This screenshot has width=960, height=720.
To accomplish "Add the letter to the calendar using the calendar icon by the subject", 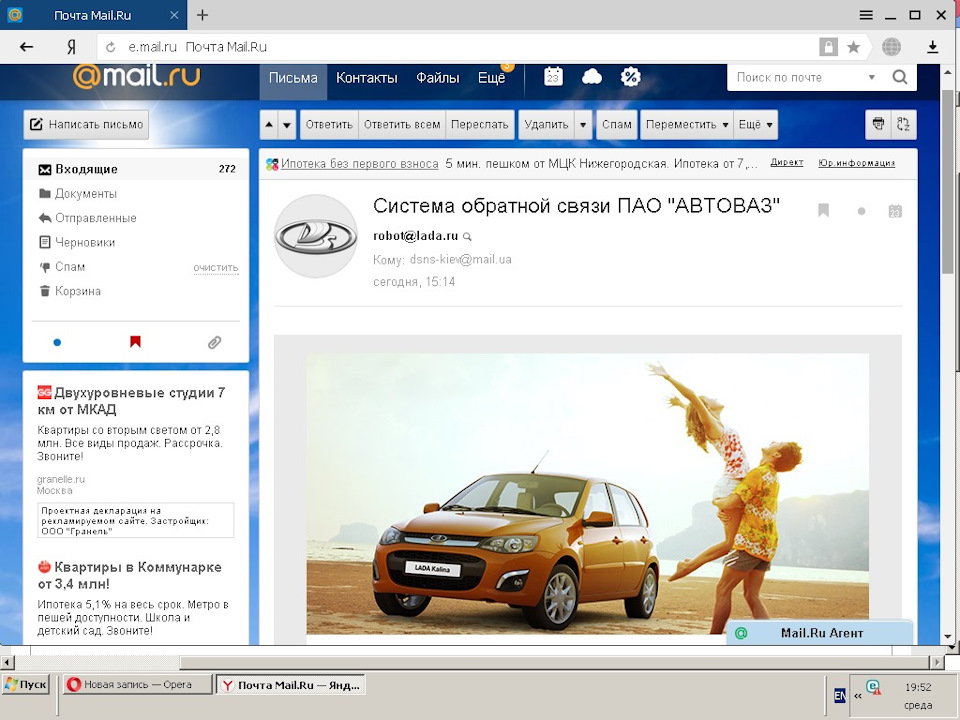I will click(895, 211).
